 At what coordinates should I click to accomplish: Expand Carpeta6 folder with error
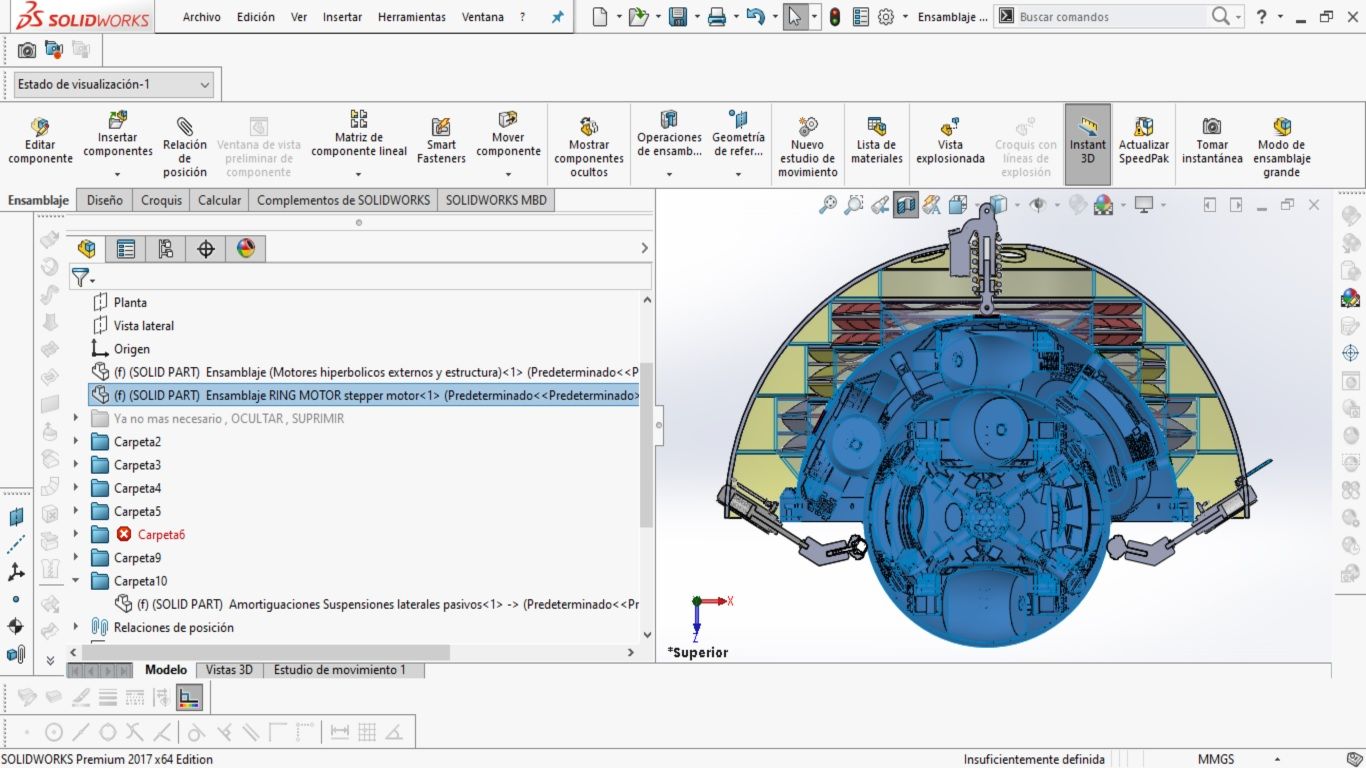(x=76, y=535)
